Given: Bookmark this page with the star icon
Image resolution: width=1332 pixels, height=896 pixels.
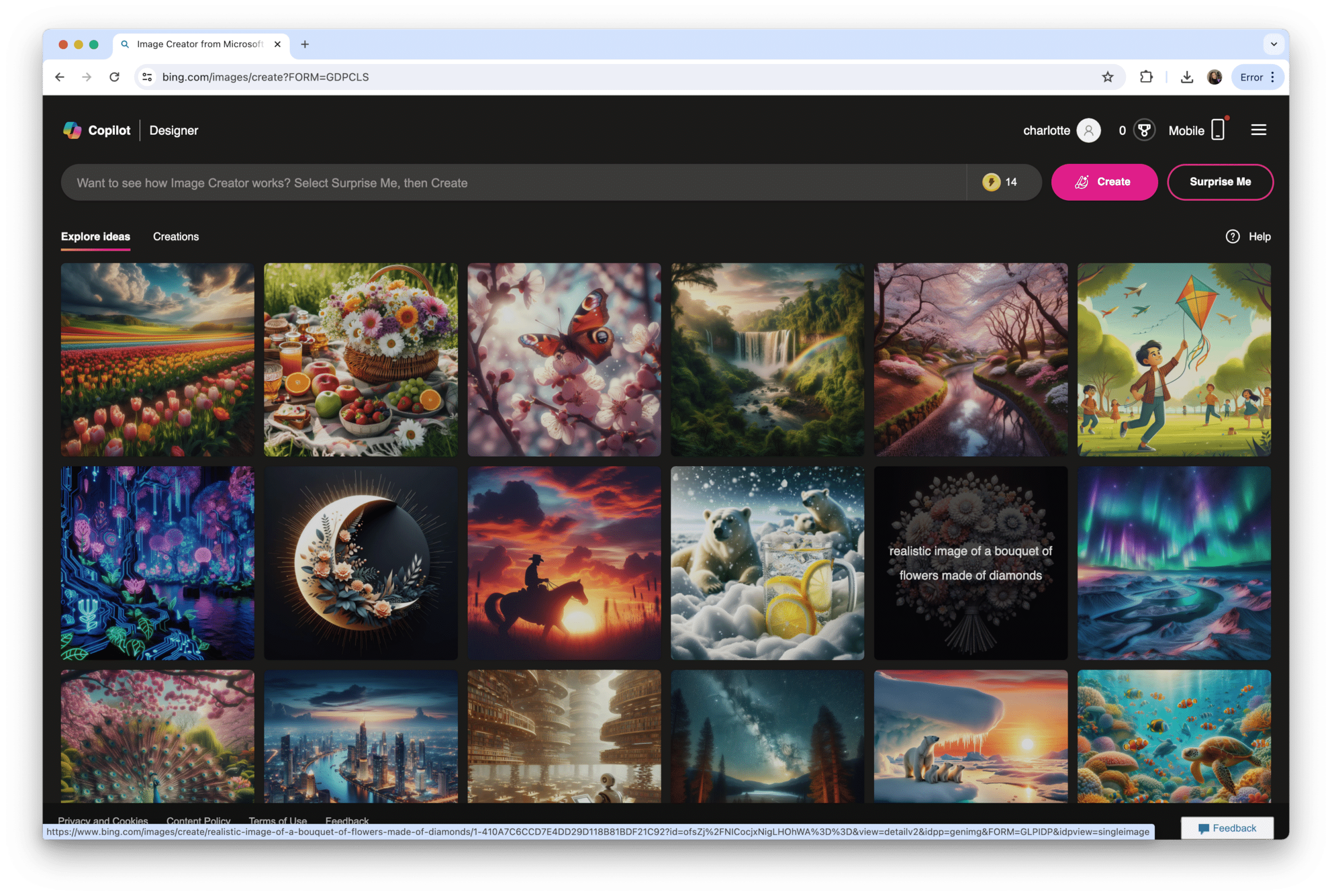Looking at the screenshot, I should (1107, 77).
